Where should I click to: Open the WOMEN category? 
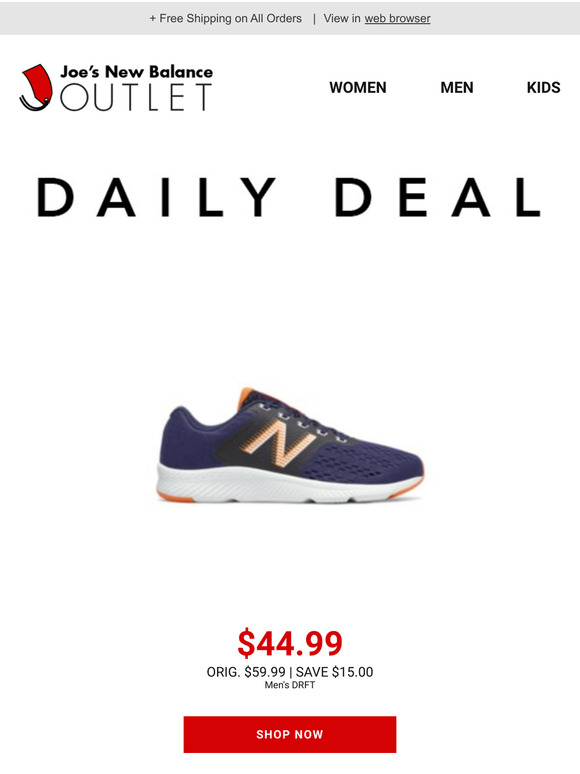[x=358, y=88]
